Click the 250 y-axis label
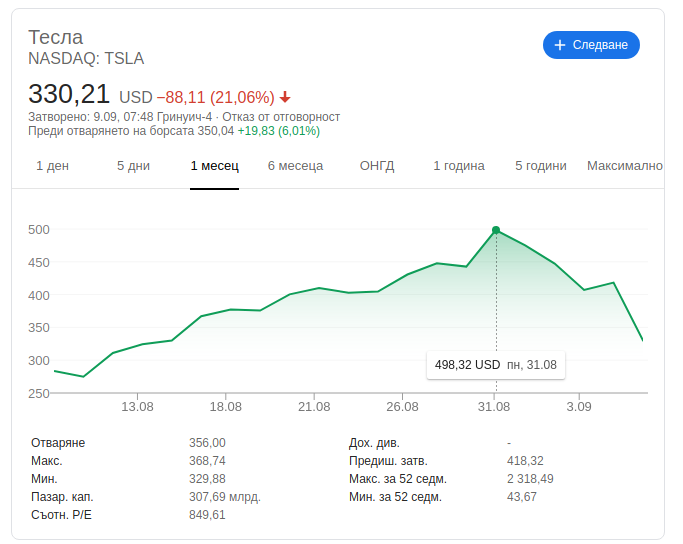 tap(39, 393)
